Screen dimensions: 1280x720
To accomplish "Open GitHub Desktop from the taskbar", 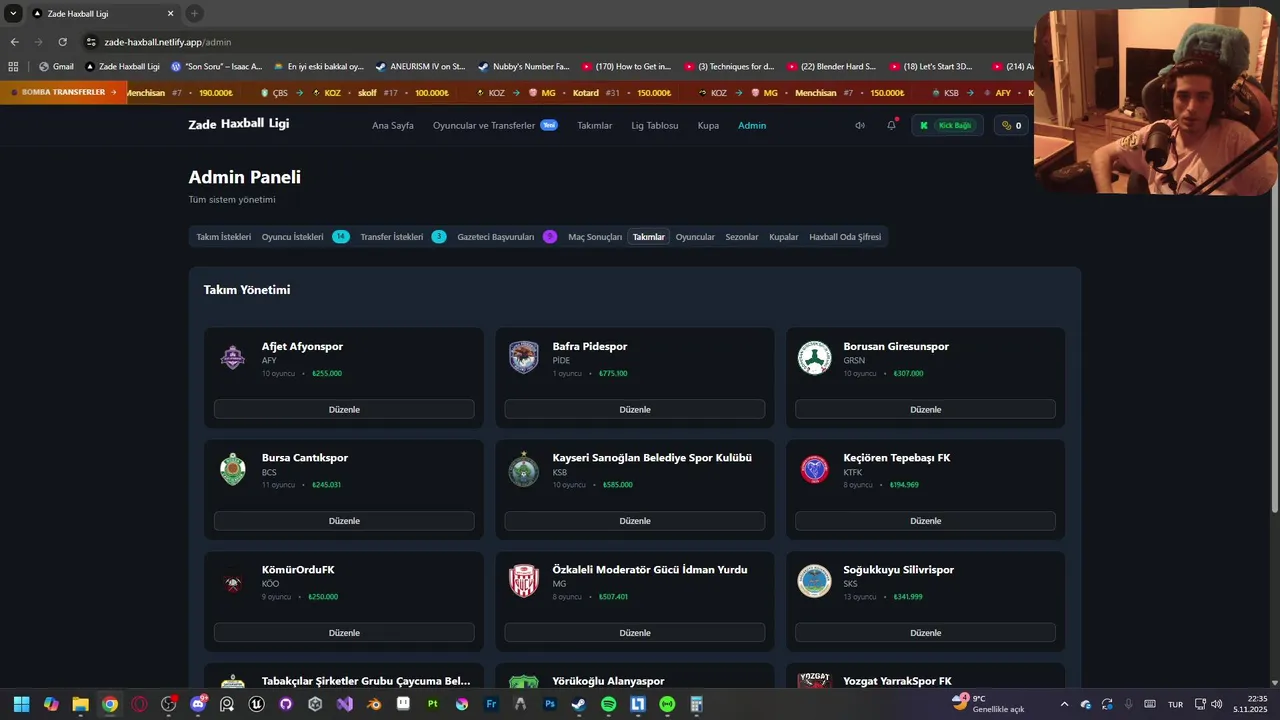I will click(286, 704).
